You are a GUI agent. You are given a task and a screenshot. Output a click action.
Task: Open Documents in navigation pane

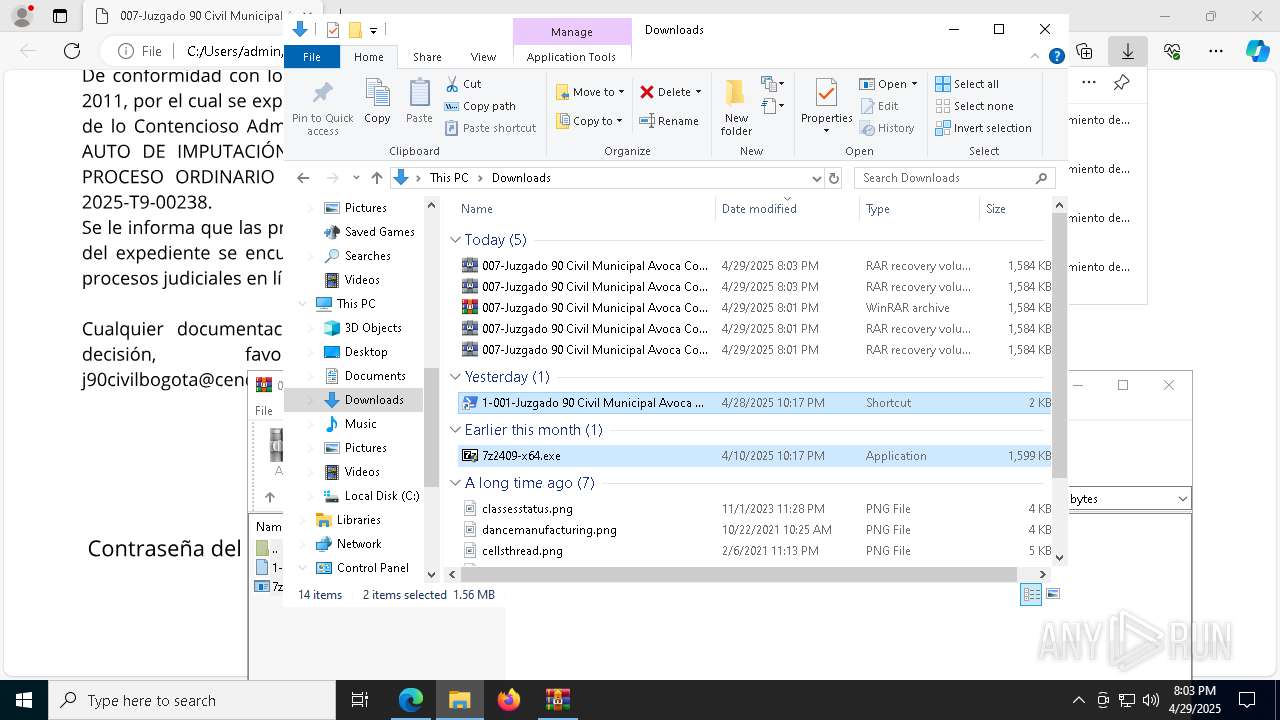364,376
